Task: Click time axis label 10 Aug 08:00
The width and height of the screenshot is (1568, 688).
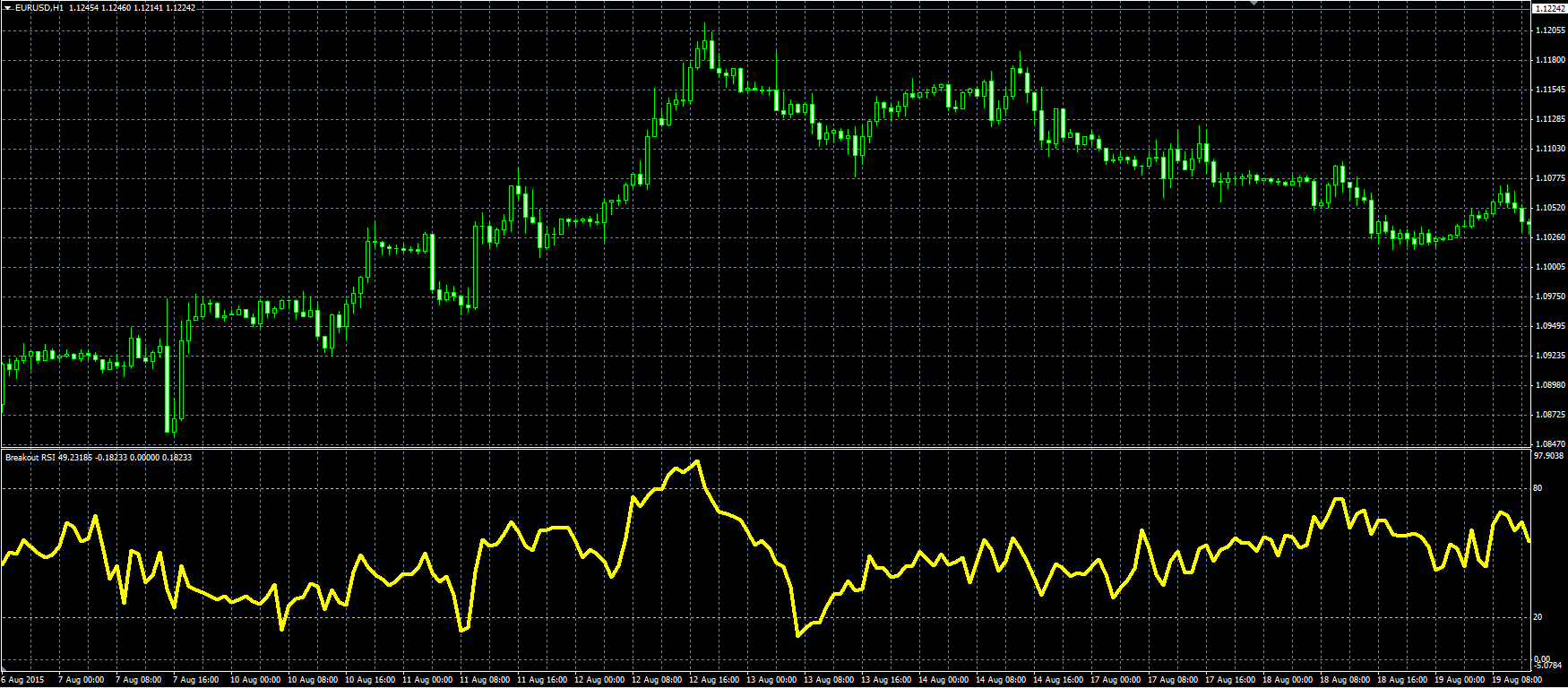Action: 313,680
